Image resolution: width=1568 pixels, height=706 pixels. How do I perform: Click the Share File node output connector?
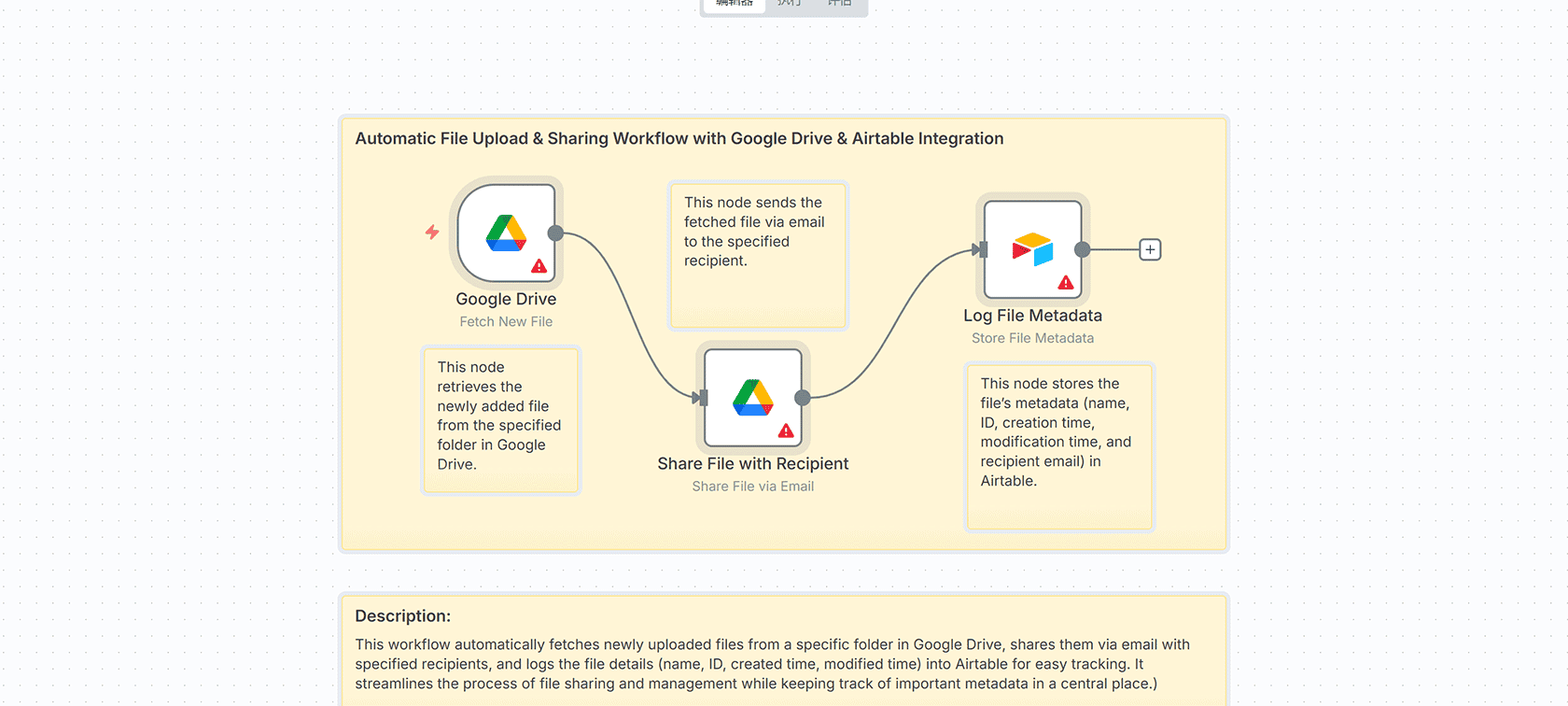click(x=803, y=398)
